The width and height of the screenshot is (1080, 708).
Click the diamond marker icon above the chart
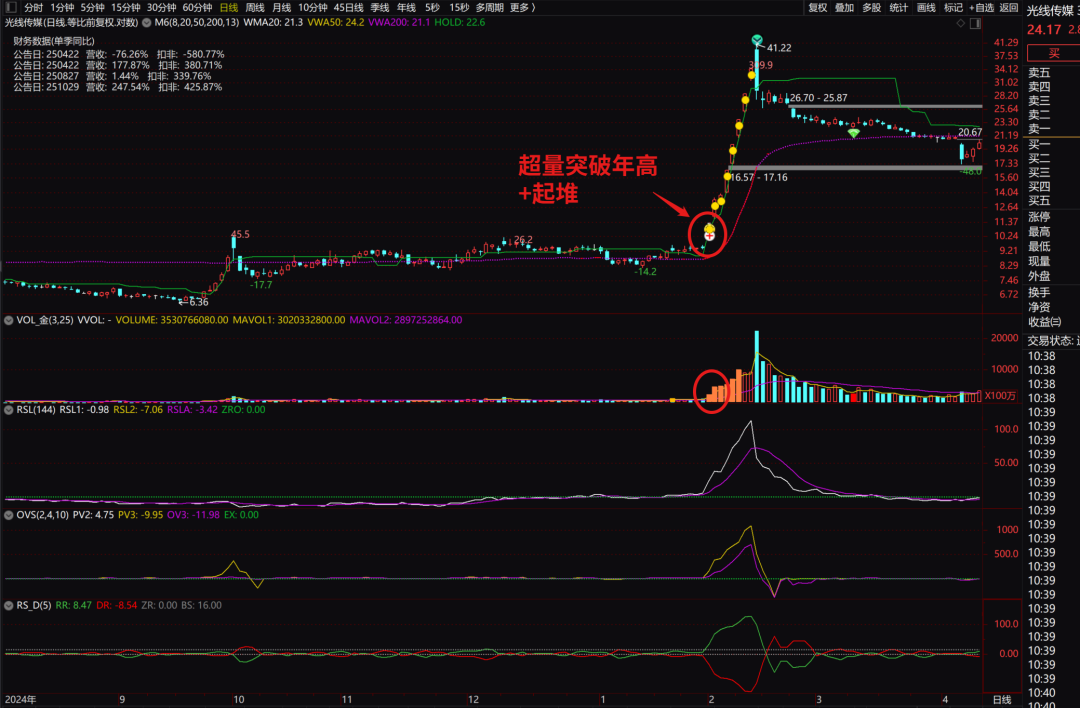pos(961,23)
